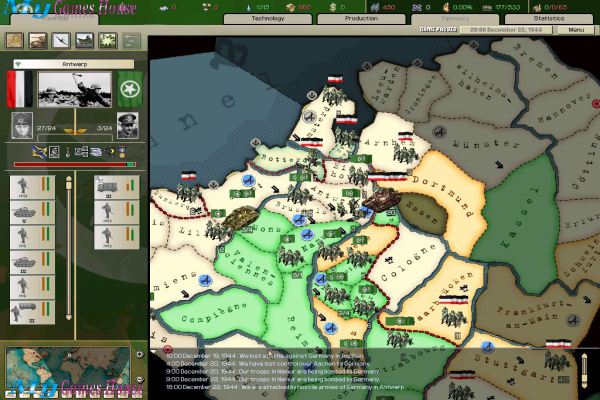Screen dimensions: 600x400
Task: Select the air units airplane icon
Action: point(61,41)
